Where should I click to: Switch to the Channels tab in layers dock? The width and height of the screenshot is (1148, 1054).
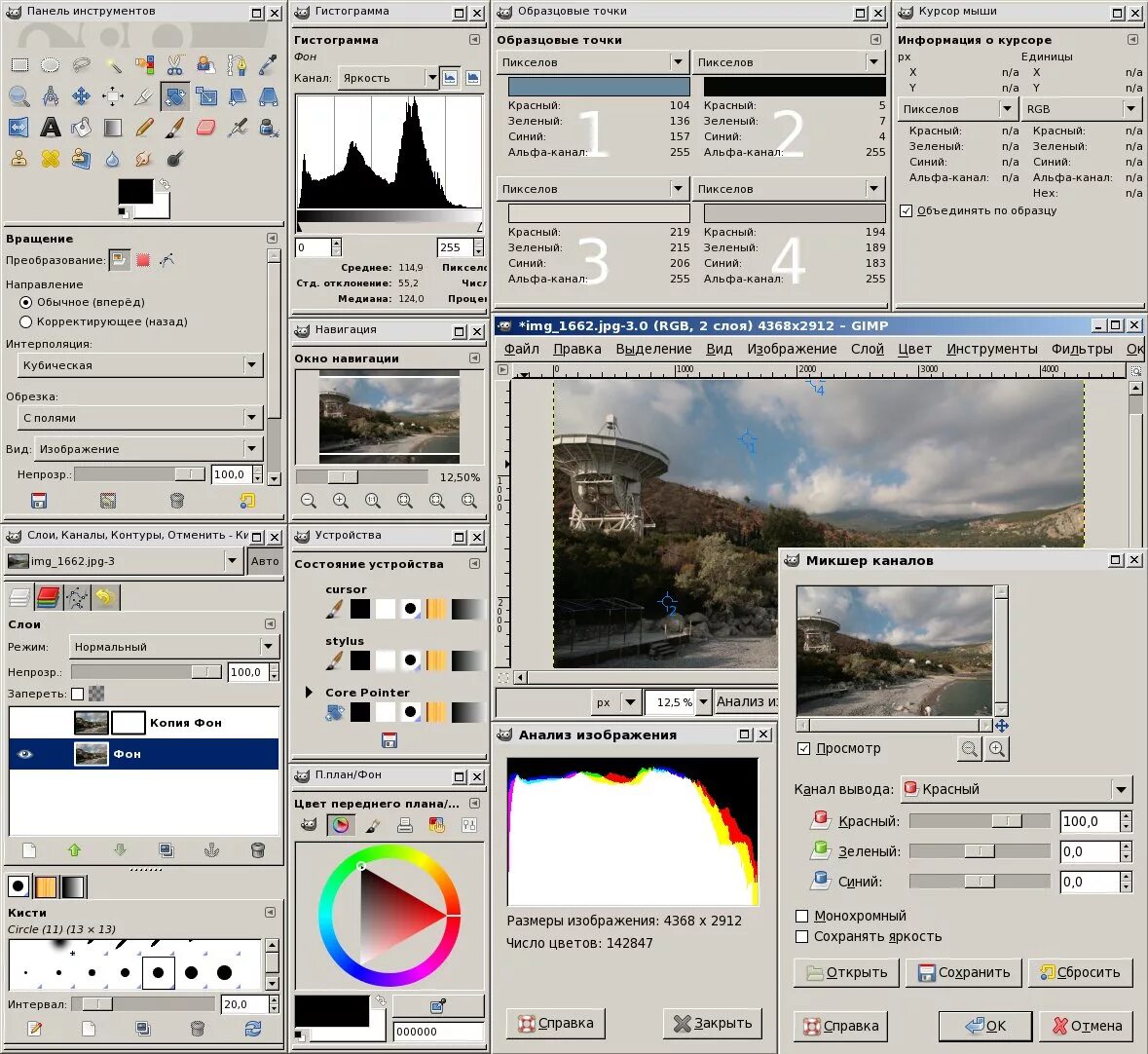tap(48, 598)
